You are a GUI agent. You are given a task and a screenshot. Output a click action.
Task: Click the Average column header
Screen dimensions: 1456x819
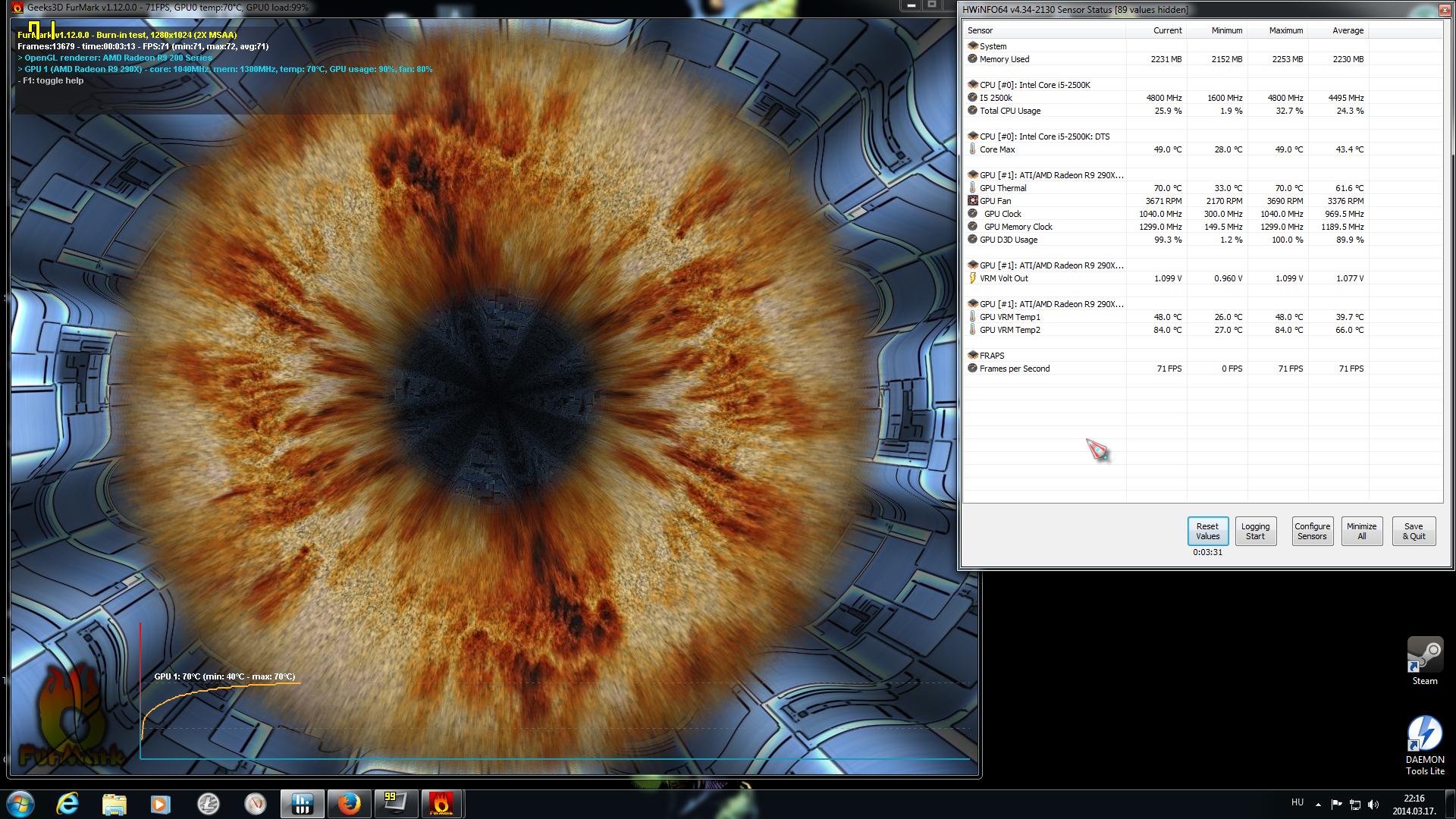click(x=1338, y=30)
